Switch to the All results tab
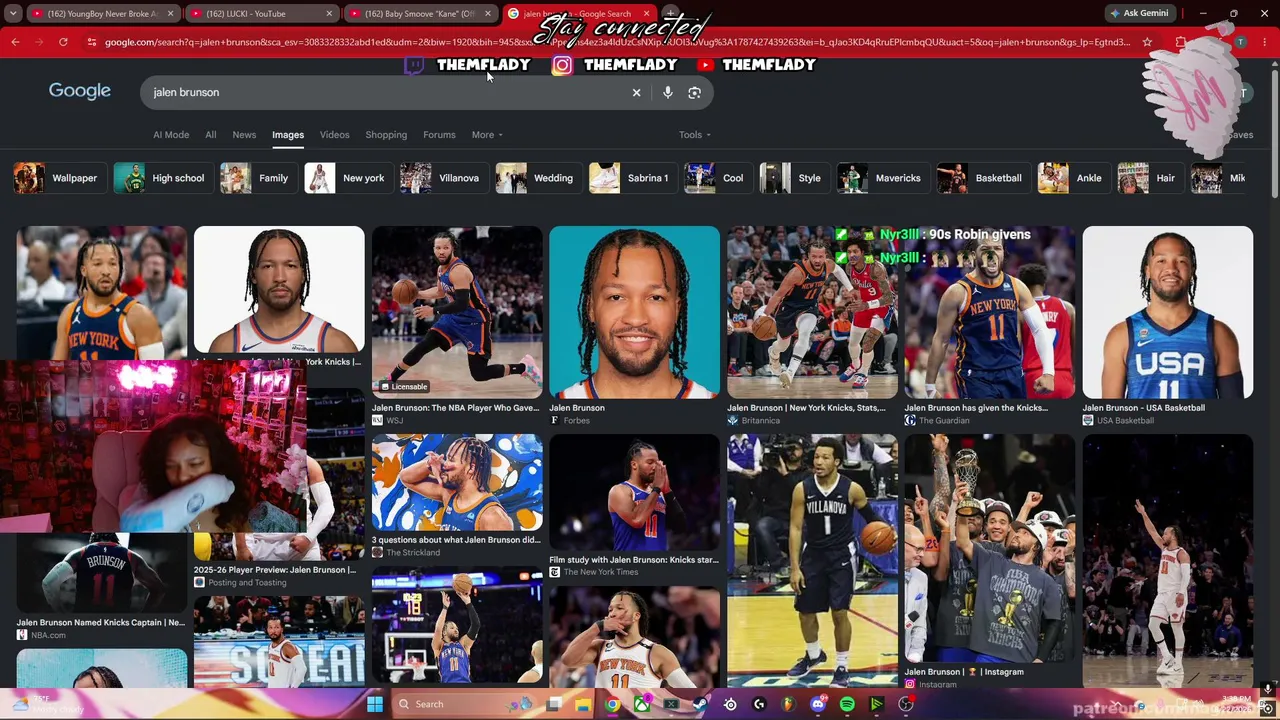Screen dimensions: 1280x720 pyautogui.click(x=210, y=135)
